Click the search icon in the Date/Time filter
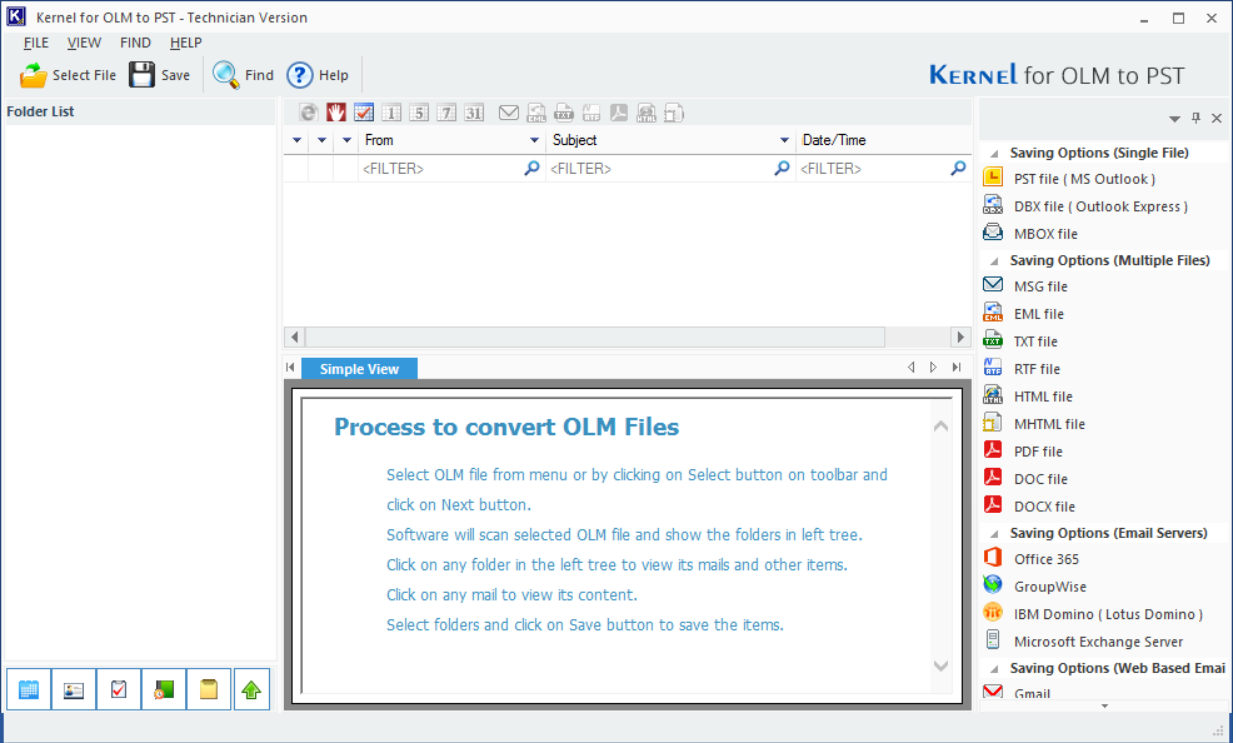 click(x=958, y=169)
